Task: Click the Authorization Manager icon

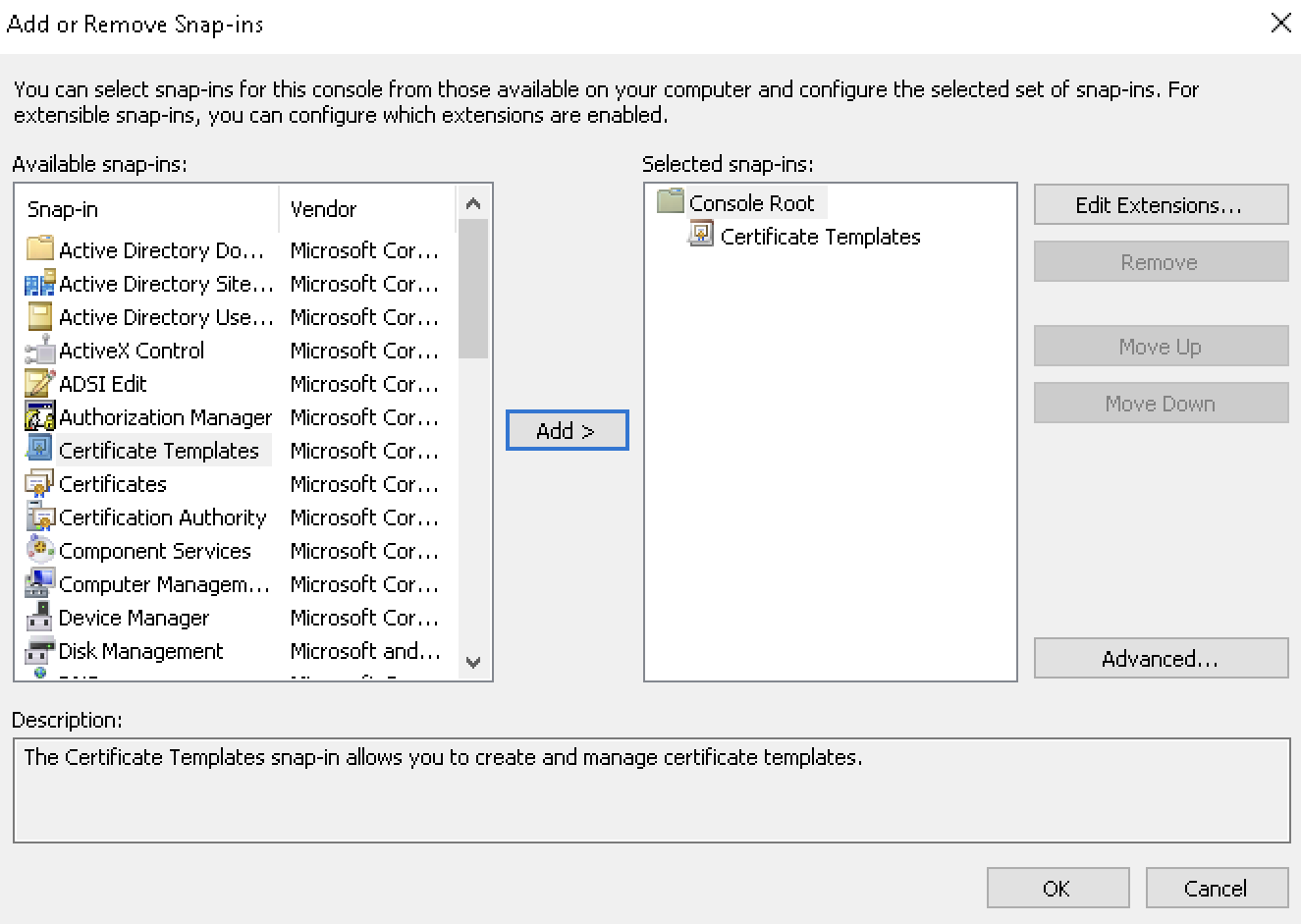Action: tap(39, 417)
